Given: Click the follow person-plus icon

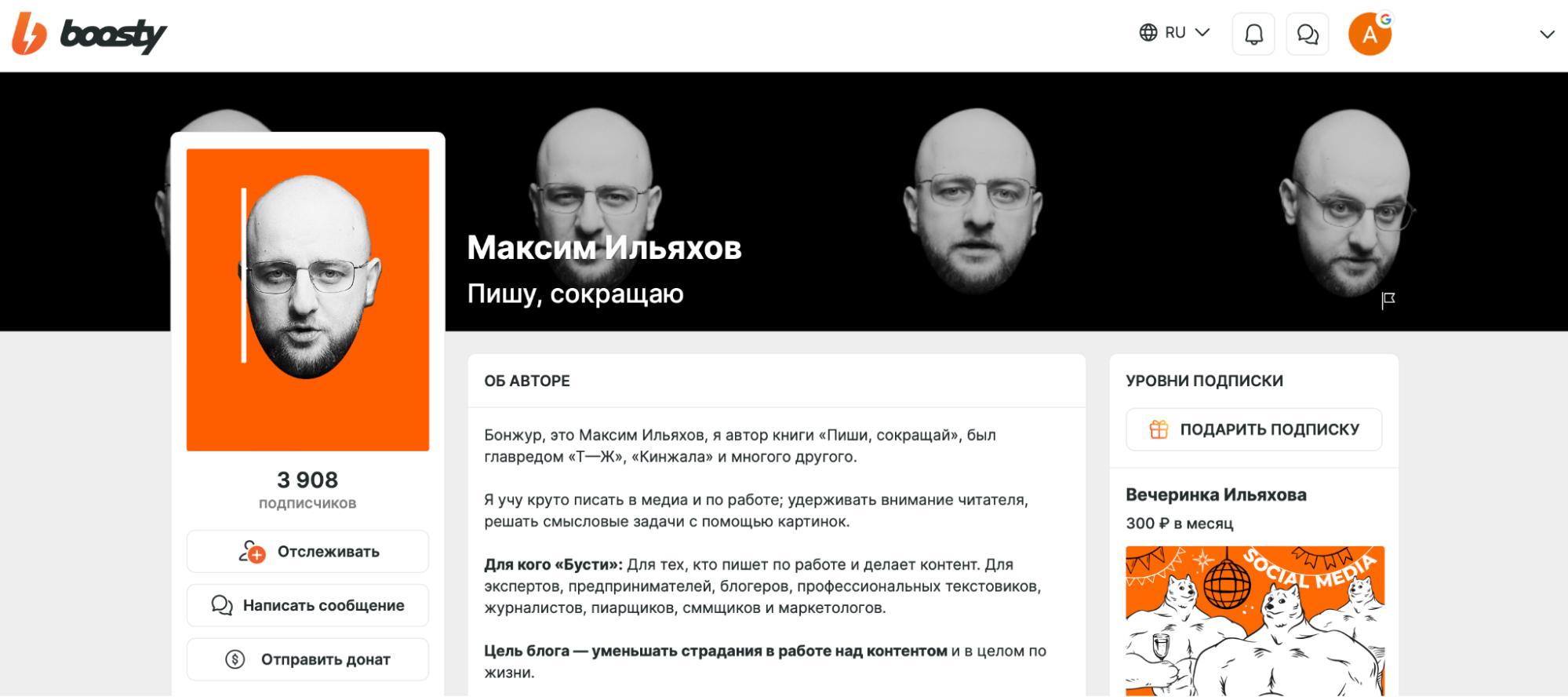Looking at the screenshot, I should coord(252,552).
